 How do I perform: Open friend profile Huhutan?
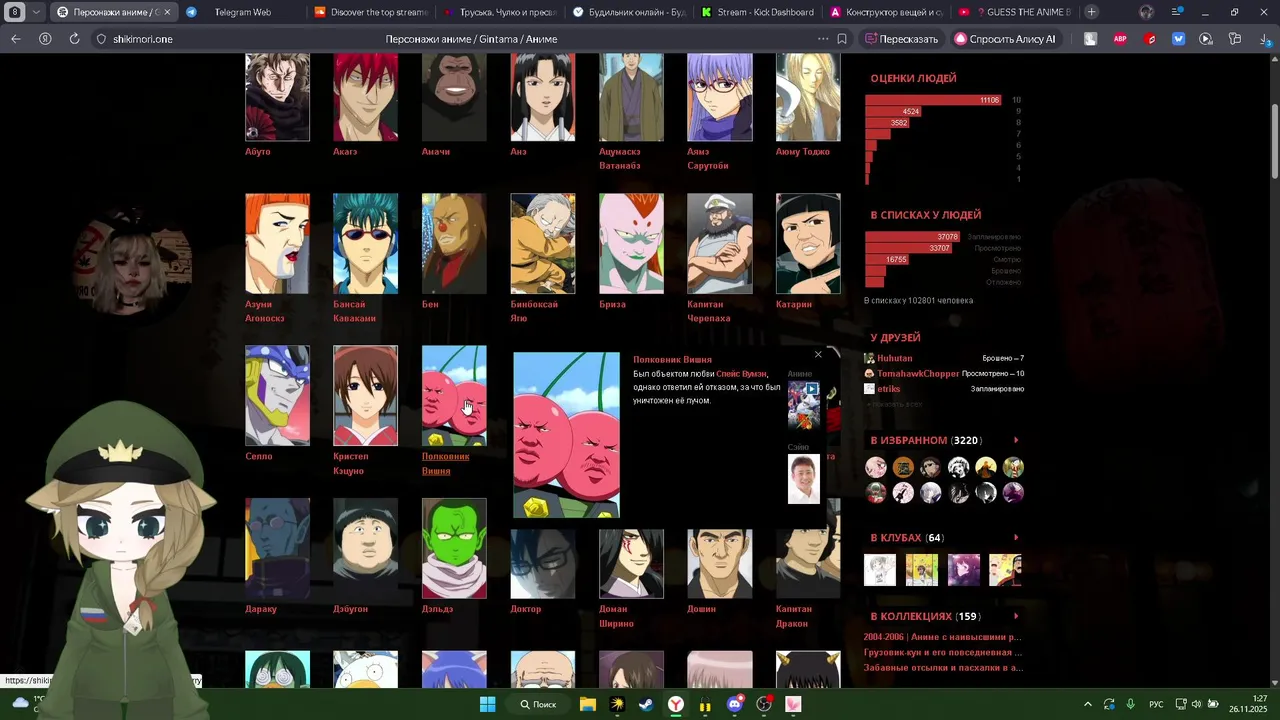[894, 358]
